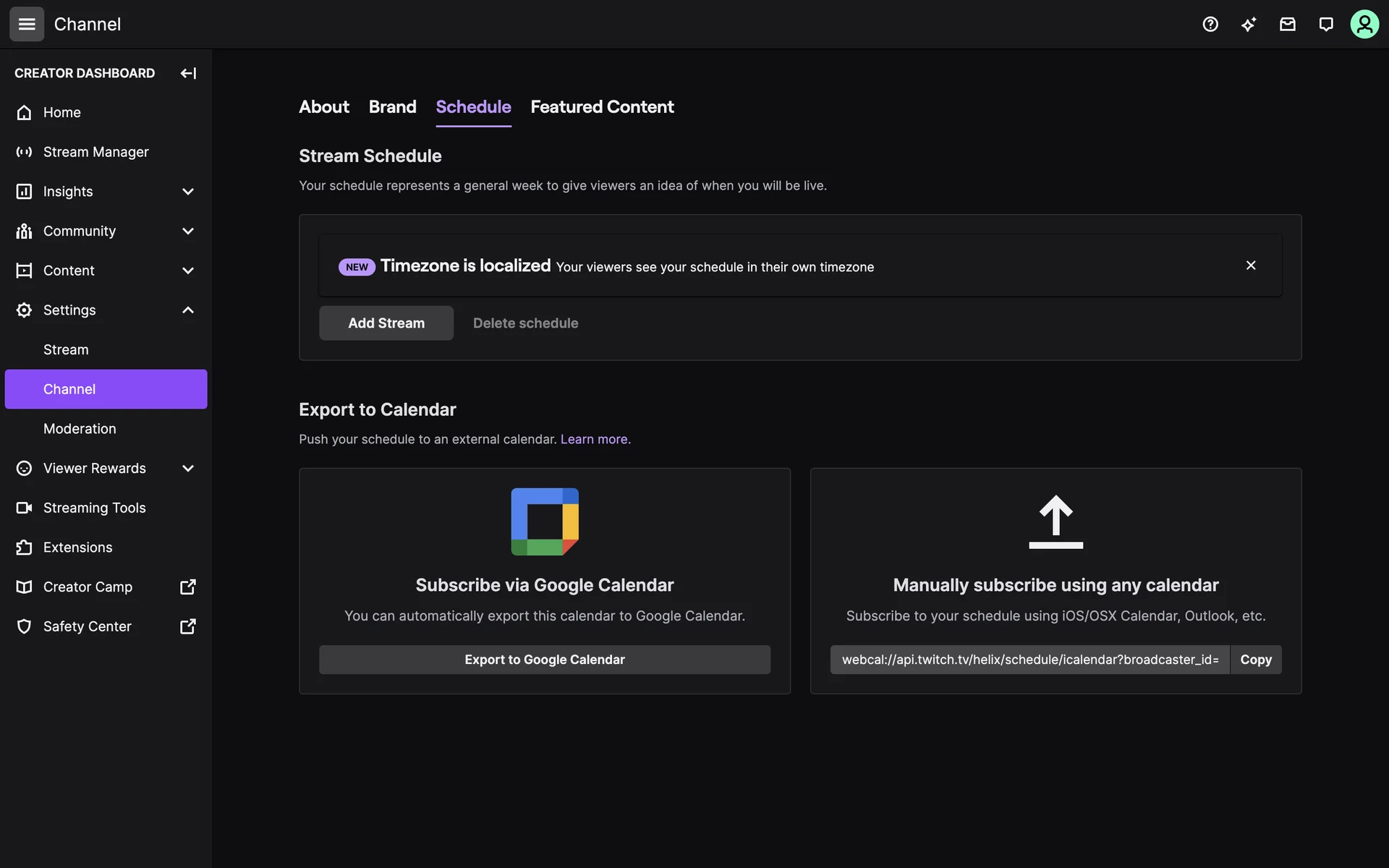Switch to the Featured Content tab

[x=602, y=107]
